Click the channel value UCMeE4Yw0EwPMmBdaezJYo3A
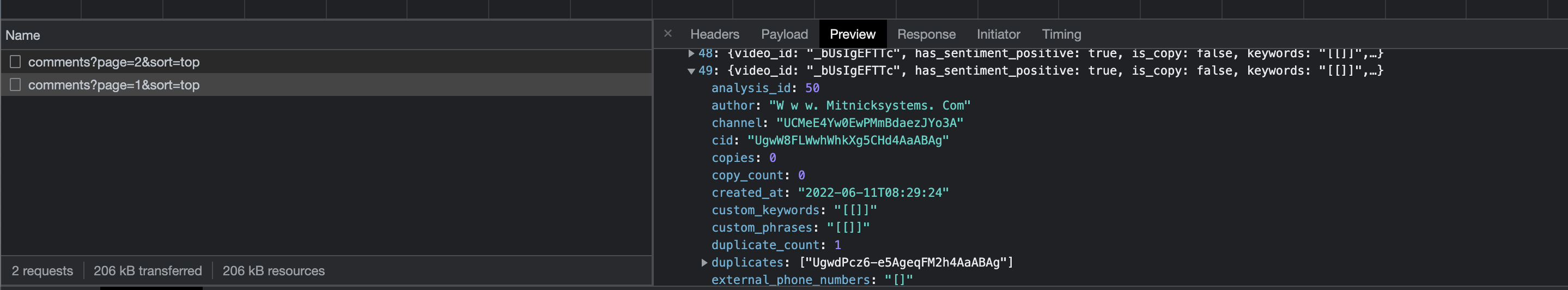The height and width of the screenshot is (290, 1568). point(870,123)
